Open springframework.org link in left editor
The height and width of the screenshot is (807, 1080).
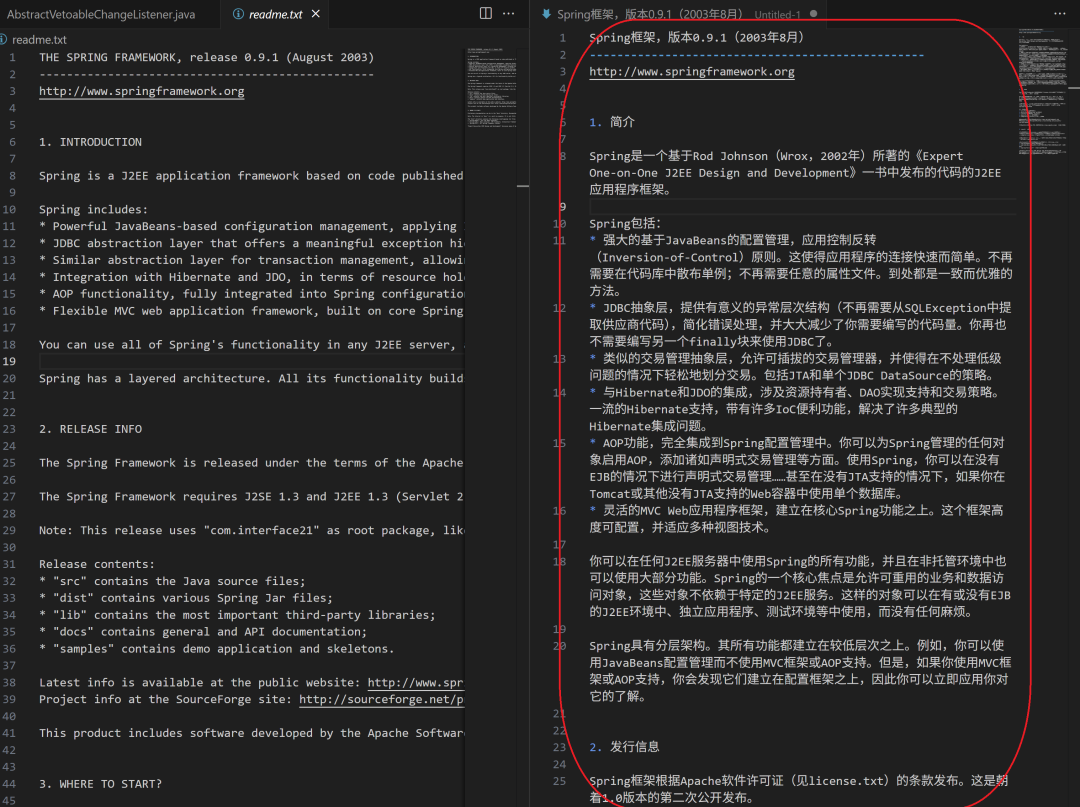pos(141,91)
